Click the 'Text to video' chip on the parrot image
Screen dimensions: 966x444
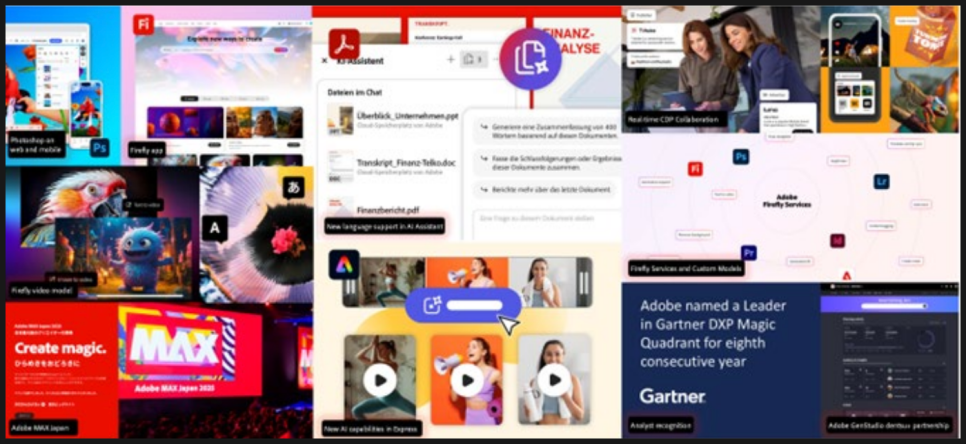tap(142, 206)
